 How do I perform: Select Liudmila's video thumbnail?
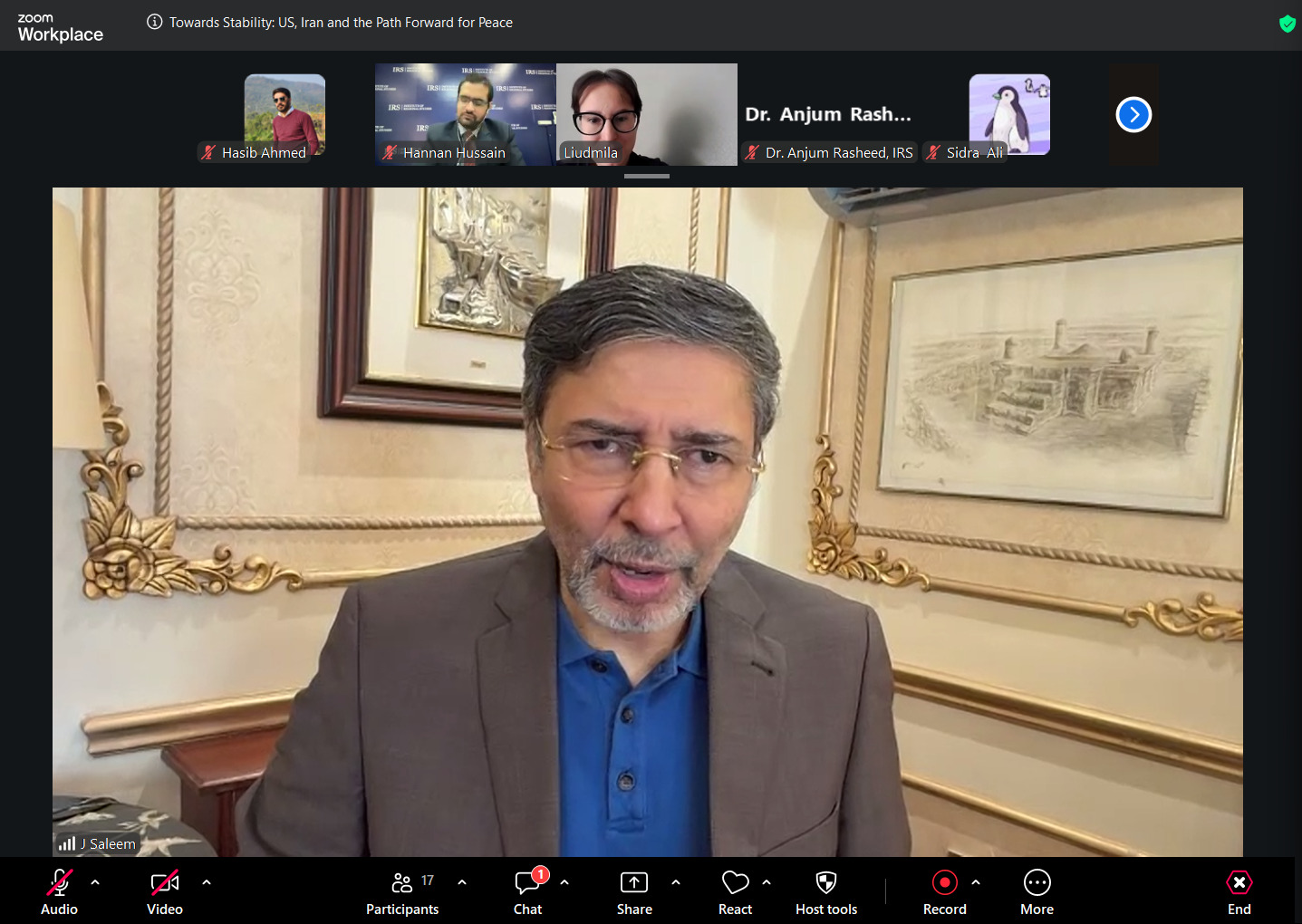(647, 114)
